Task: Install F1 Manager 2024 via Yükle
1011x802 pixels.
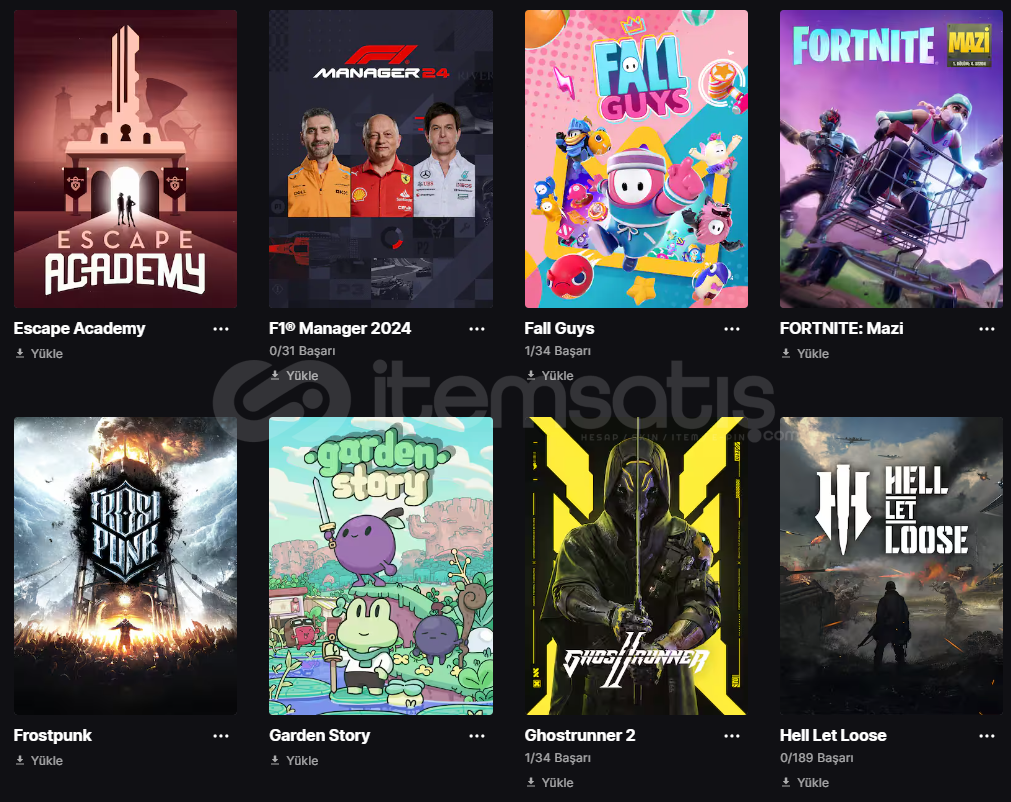Action: click(x=294, y=375)
